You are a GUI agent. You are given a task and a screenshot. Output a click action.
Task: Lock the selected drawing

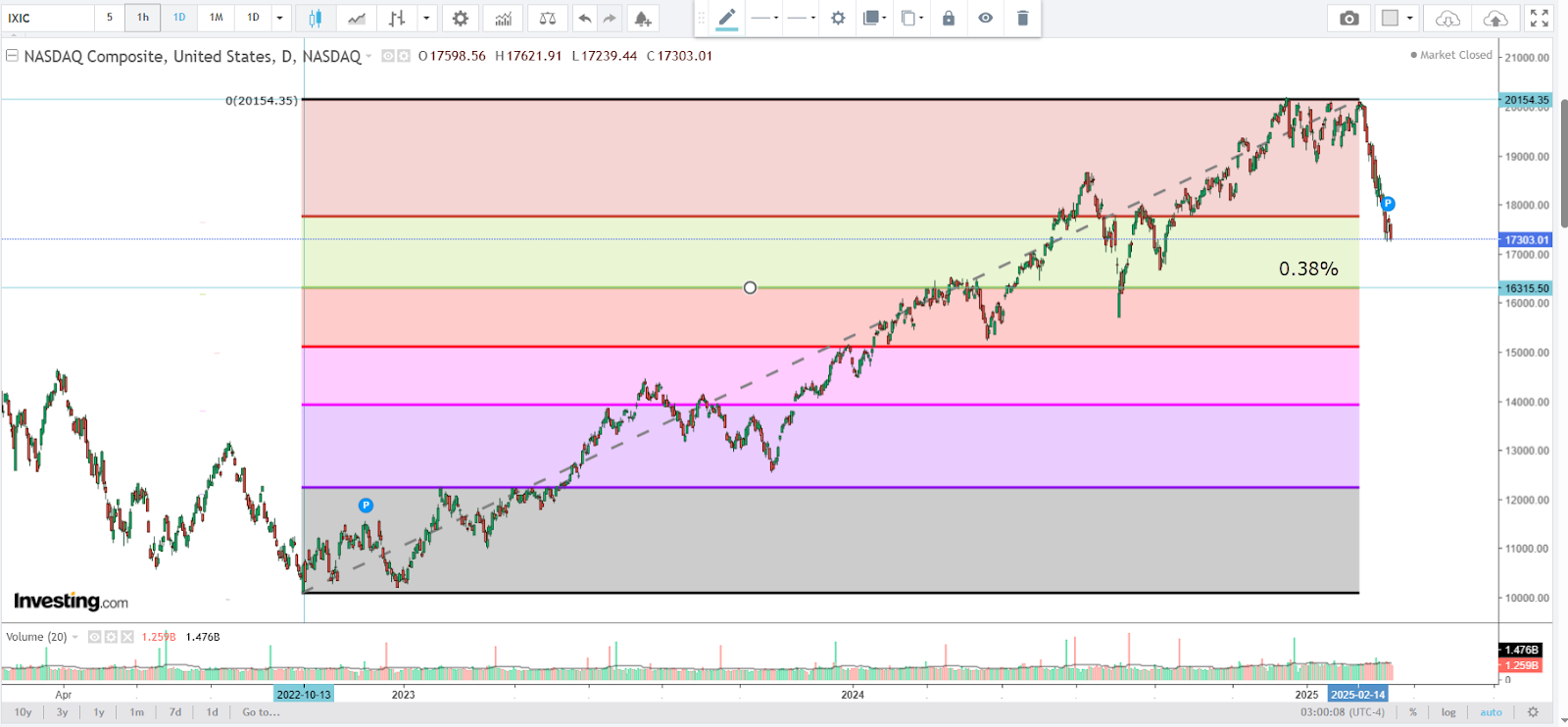[949, 18]
